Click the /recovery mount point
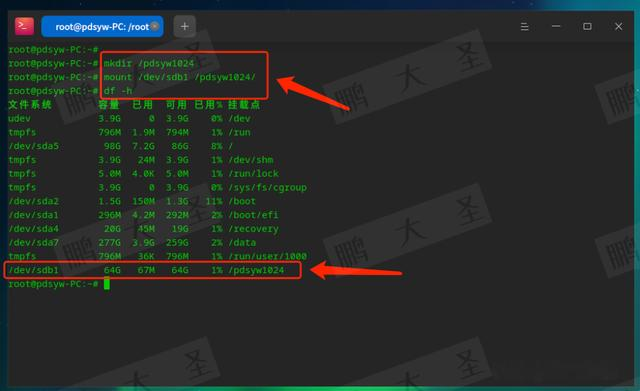640x391 pixels. coord(253,229)
